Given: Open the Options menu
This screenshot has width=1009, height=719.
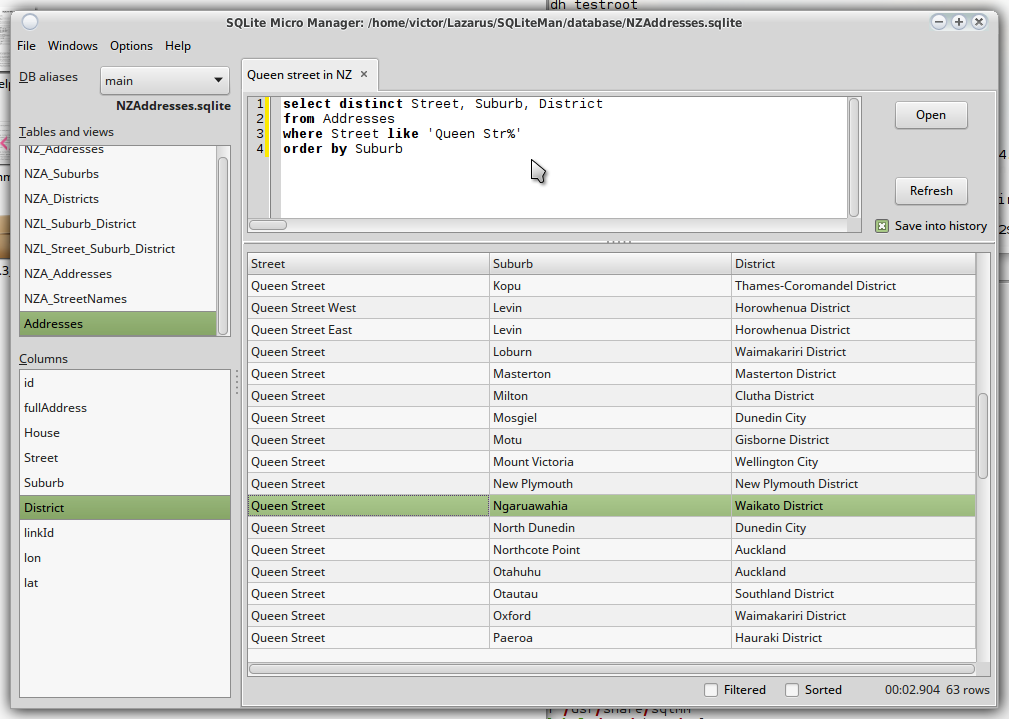Looking at the screenshot, I should [x=130, y=45].
